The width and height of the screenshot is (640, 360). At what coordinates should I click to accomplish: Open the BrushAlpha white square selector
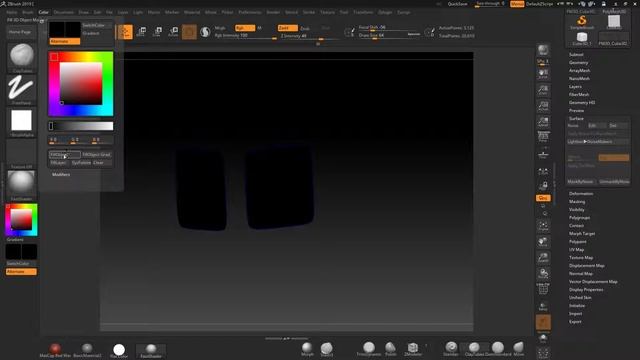22,122
